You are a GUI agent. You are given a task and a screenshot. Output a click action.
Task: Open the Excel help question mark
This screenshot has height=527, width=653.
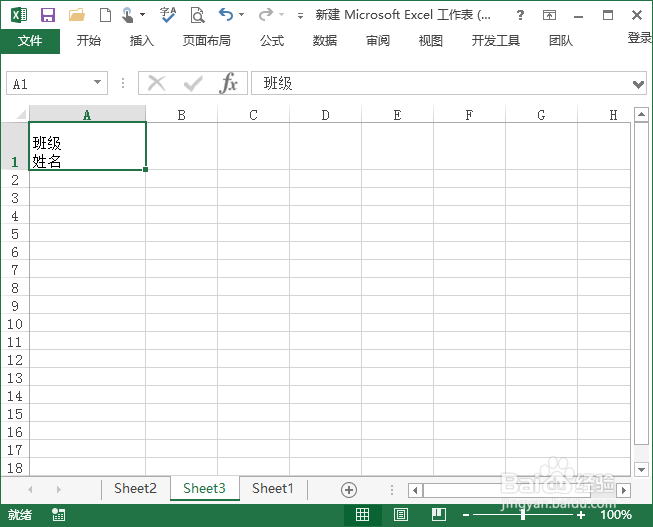[520, 15]
